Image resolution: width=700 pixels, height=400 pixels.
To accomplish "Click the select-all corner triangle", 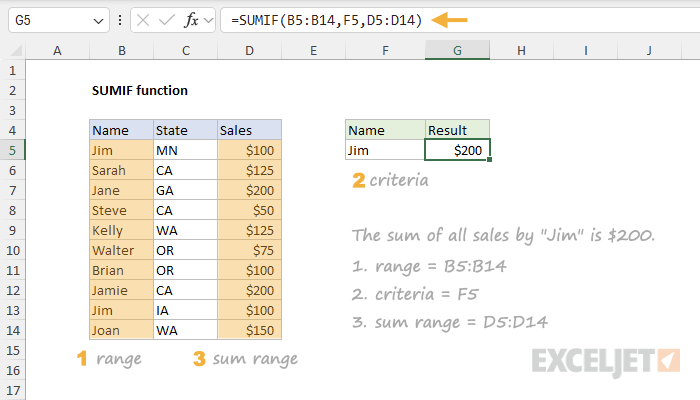I will pos(16,50).
